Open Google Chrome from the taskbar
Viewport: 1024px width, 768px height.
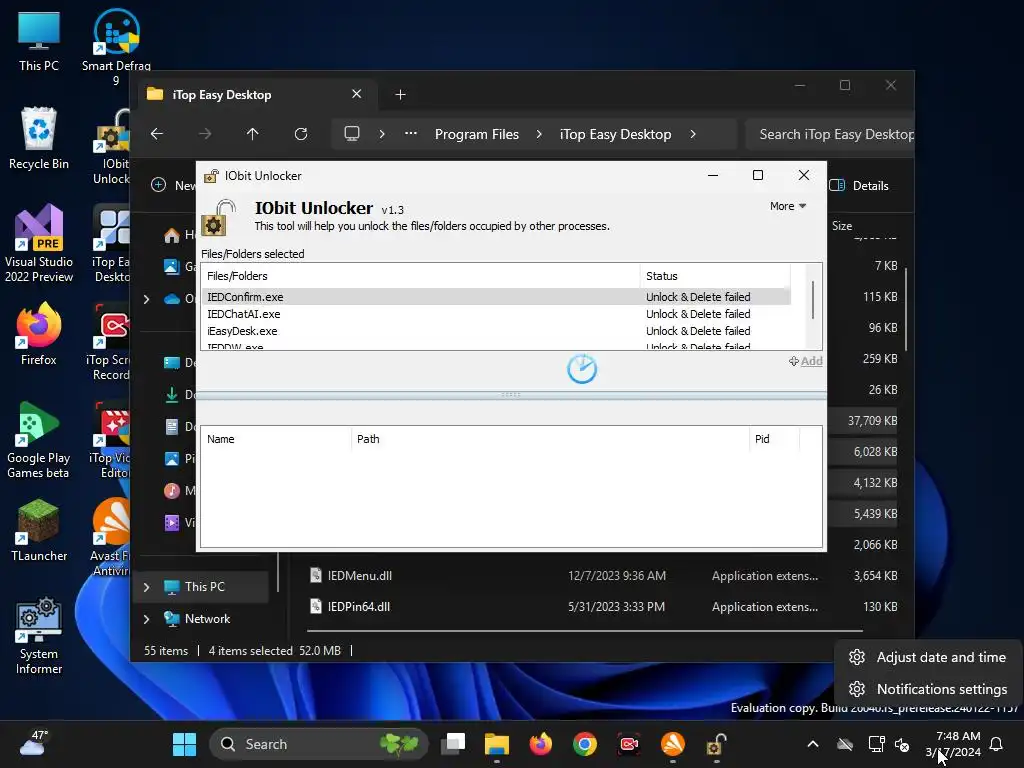click(x=584, y=744)
